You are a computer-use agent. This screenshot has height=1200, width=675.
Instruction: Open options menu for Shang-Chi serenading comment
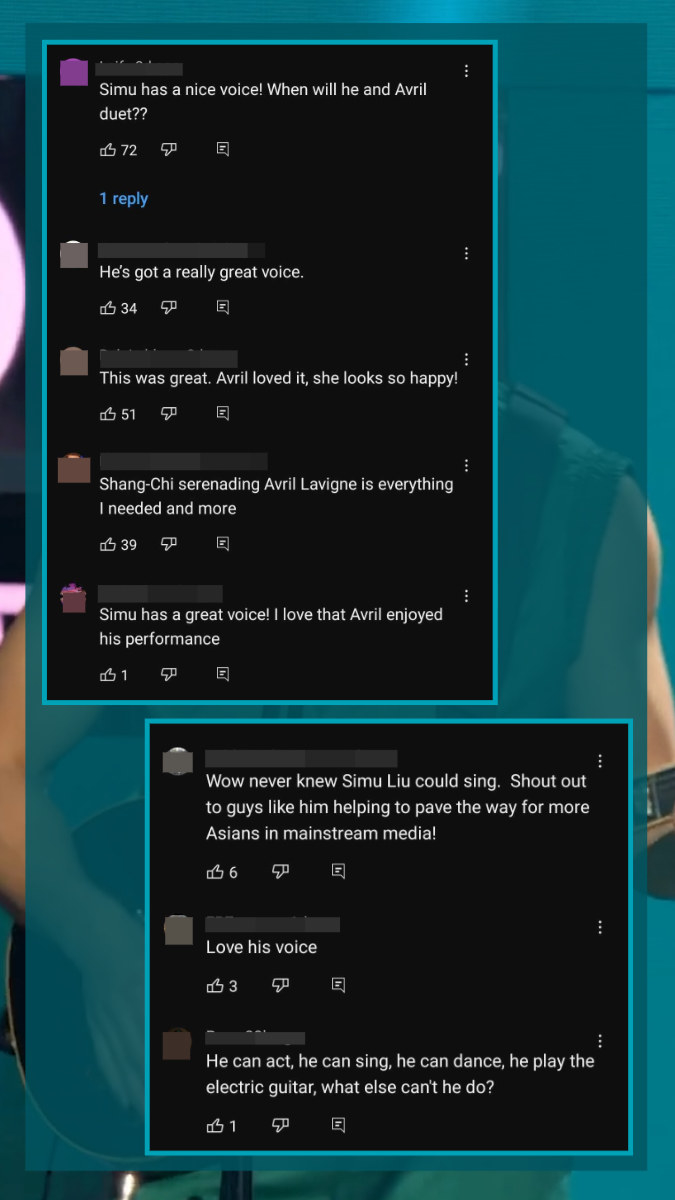coord(466,465)
